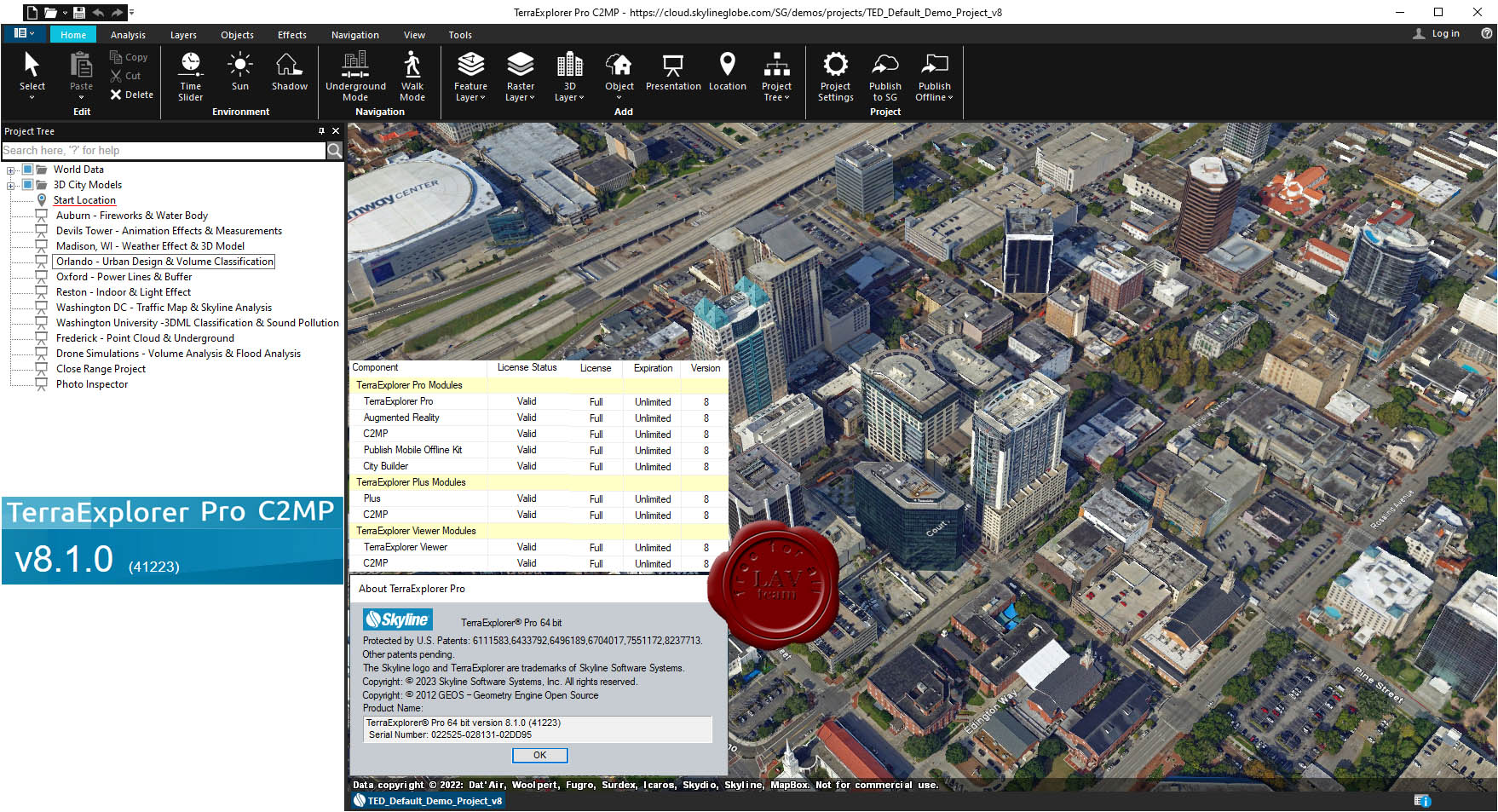Image resolution: width=1498 pixels, height=812 pixels.
Task: Toggle 3D City Models checkbox
Action: [27, 185]
